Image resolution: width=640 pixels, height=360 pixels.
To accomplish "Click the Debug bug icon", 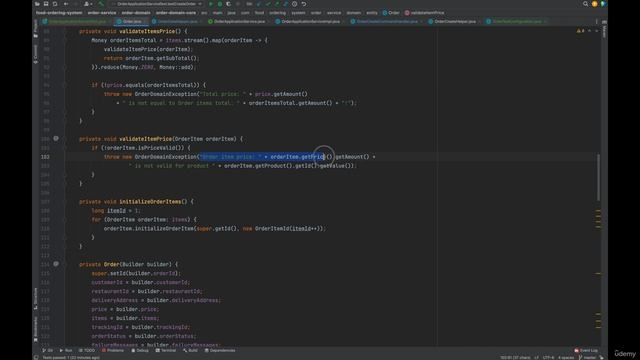I will (220, 4).
